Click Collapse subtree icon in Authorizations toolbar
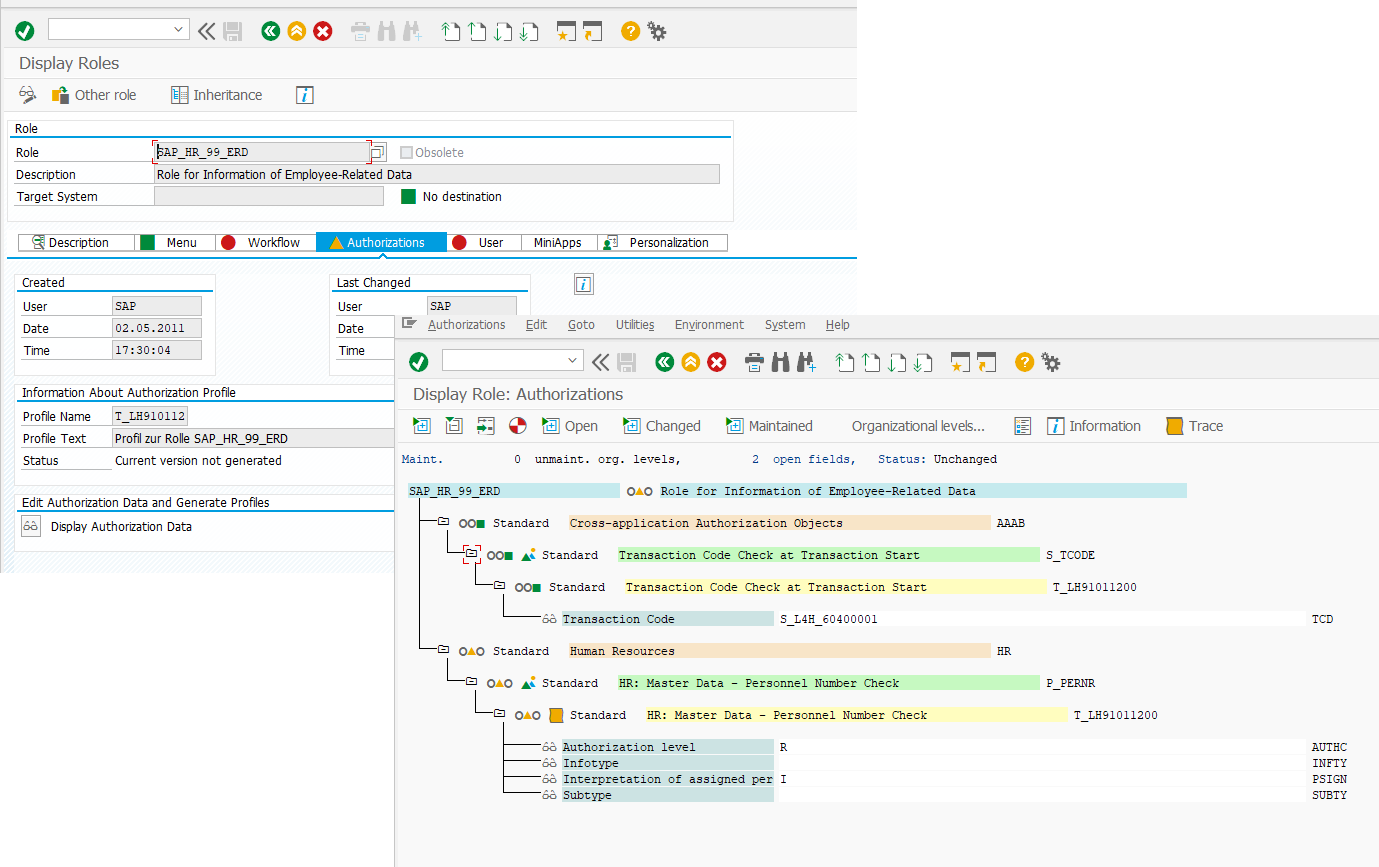The width and height of the screenshot is (1379, 867). (454, 426)
